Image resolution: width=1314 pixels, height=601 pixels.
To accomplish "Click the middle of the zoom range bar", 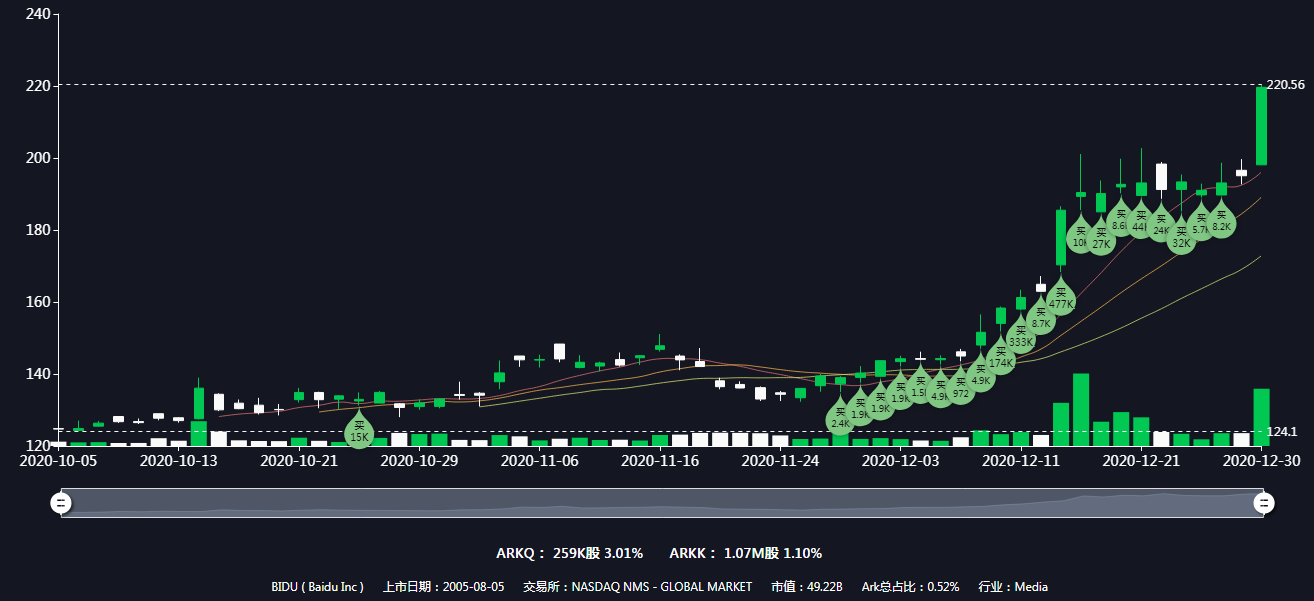I will [x=663, y=503].
